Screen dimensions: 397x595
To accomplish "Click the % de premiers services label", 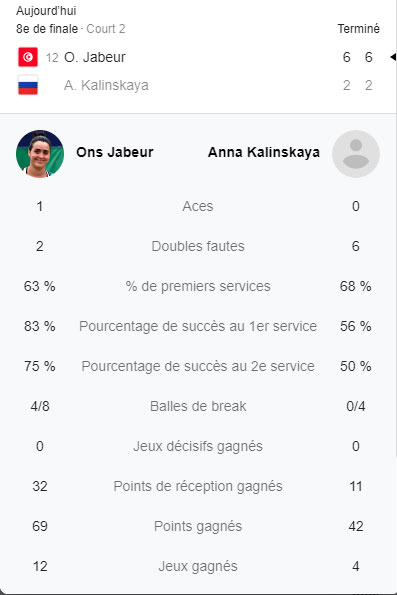I will (x=198, y=286).
